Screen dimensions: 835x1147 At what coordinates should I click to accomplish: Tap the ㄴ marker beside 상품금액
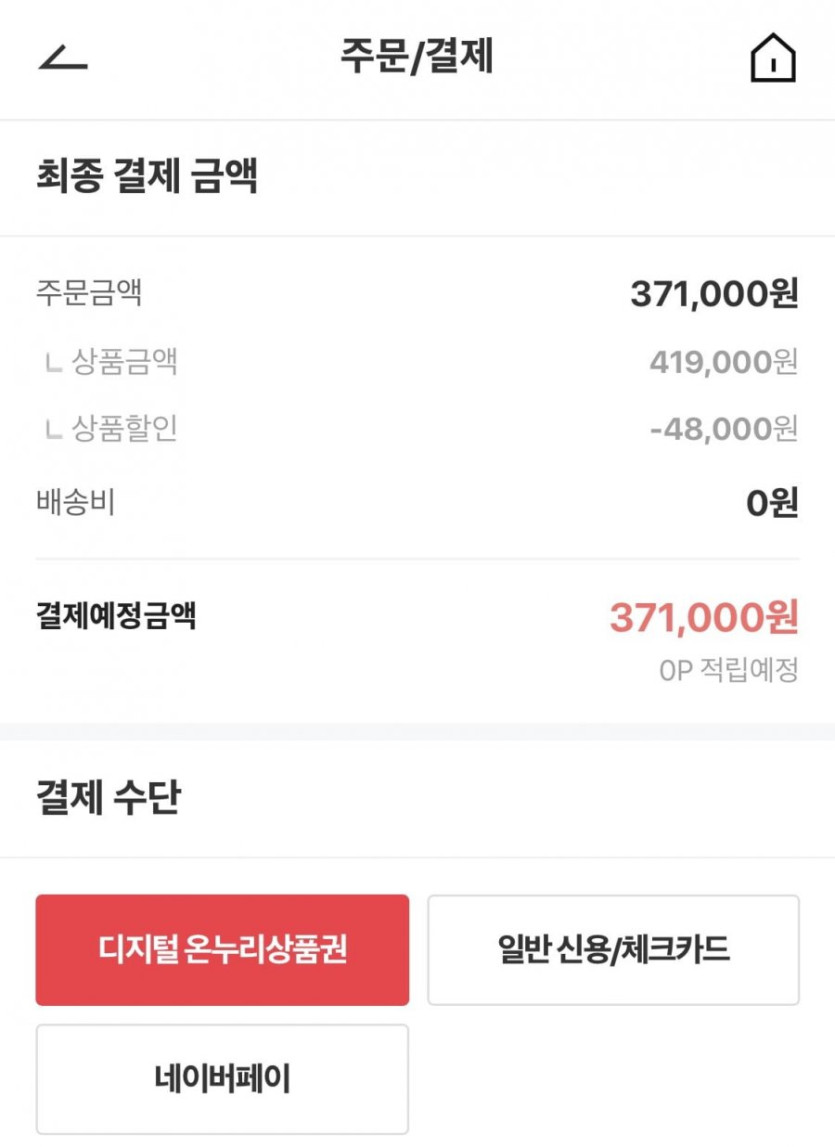coord(53,363)
